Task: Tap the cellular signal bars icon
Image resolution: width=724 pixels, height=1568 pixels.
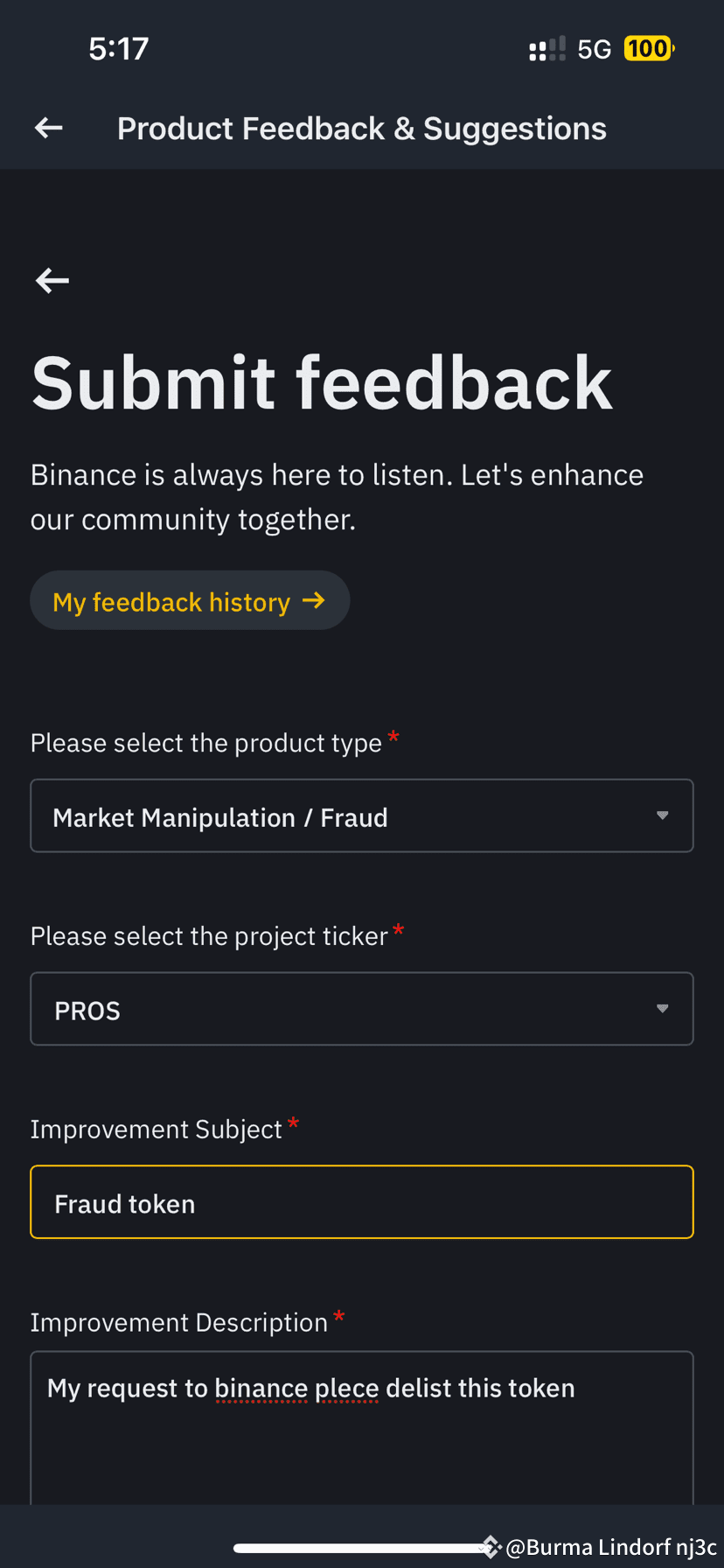Action: pyautogui.click(x=546, y=48)
